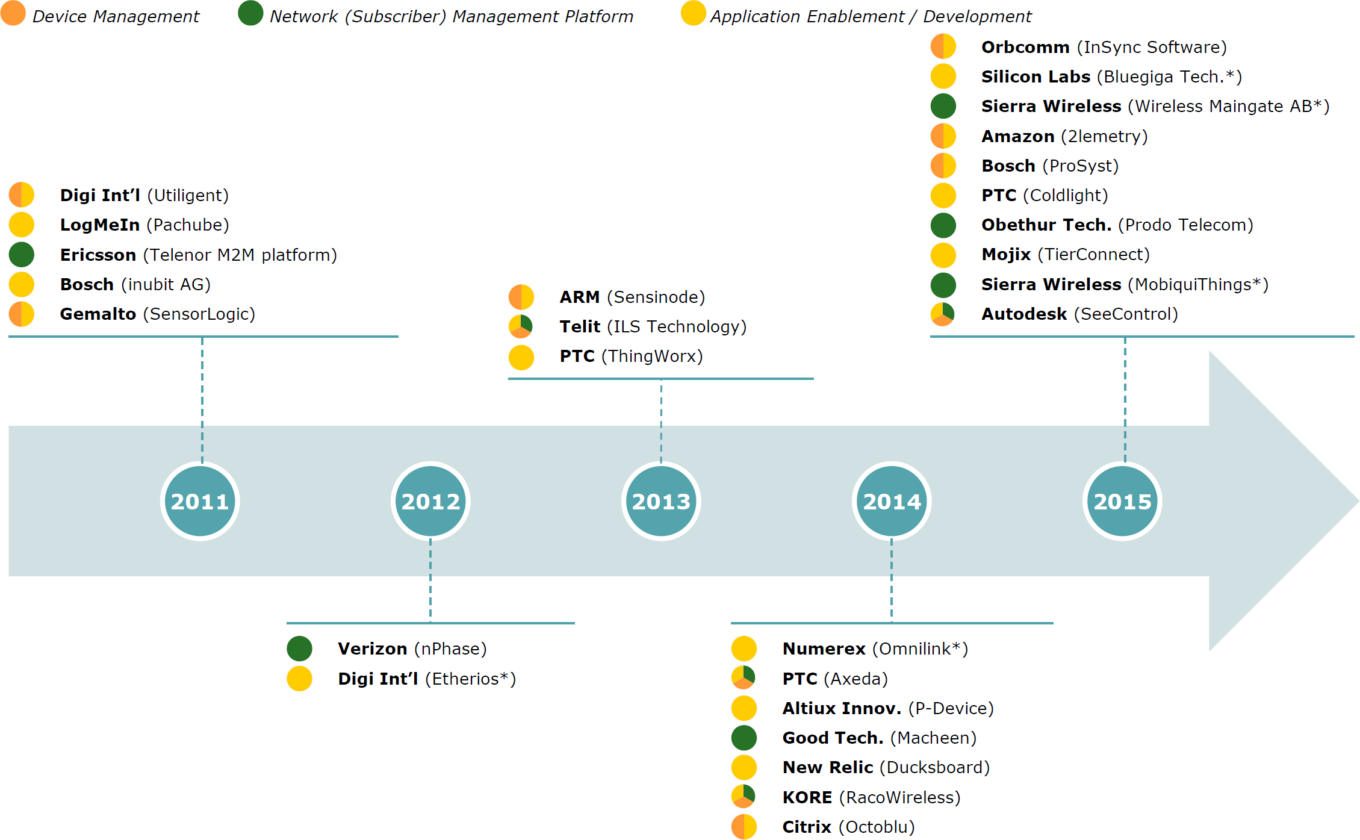Click the text Autodesk (SeeControl)
The height and width of the screenshot is (840, 1360).
coord(1080,314)
